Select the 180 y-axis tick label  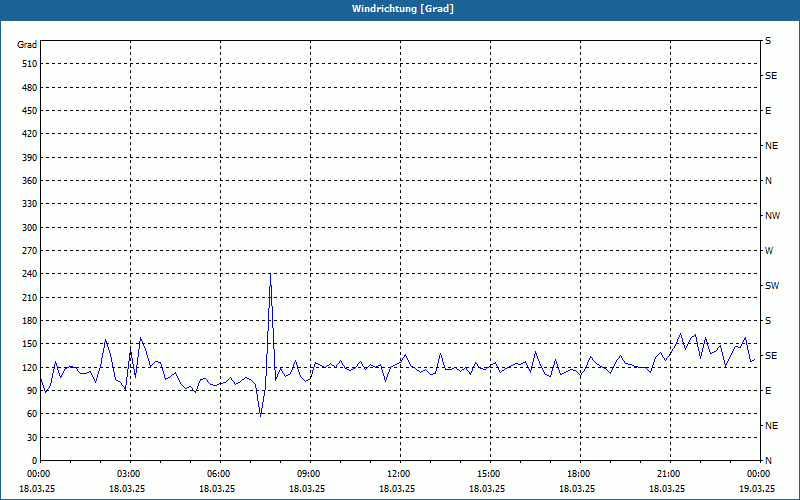(x=30, y=321)
